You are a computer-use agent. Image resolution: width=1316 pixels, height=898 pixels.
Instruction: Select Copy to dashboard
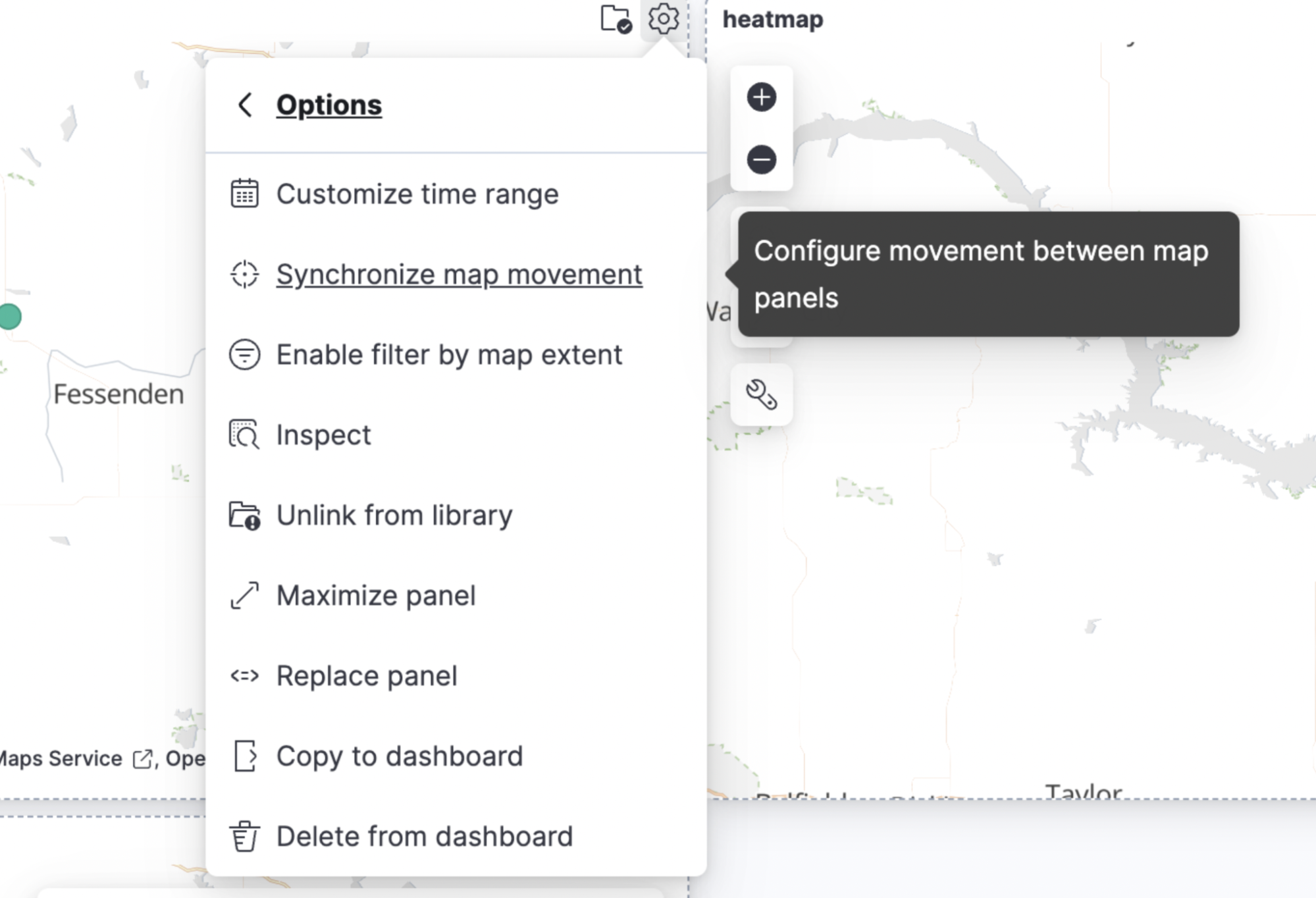pyautogui.click(x=400, y=756)
